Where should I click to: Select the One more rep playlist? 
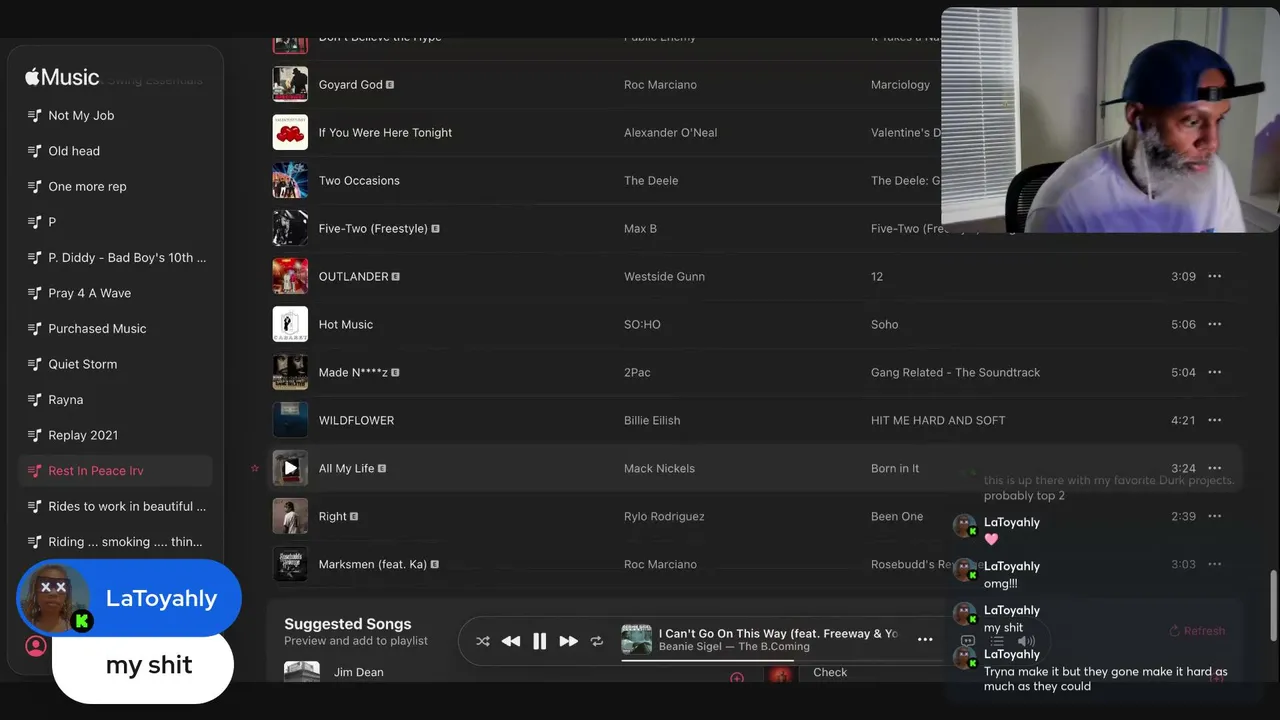pos(116,187)
